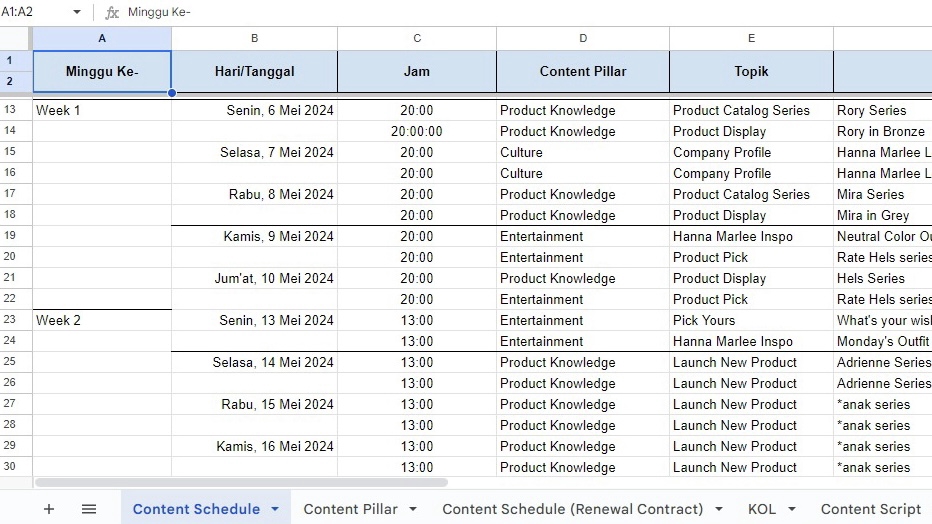
Task: Select cell Selasa, 14 Mei 2024
Action: click(x=254, y=362)
